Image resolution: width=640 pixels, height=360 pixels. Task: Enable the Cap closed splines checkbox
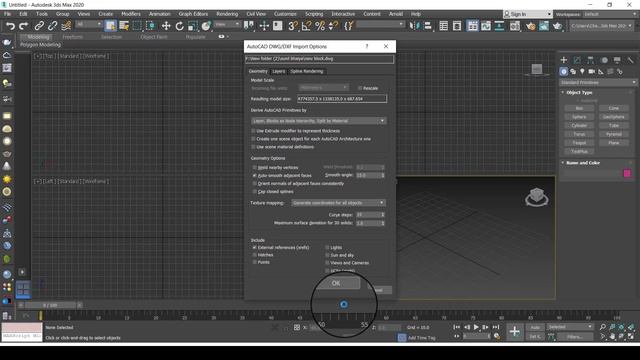click(255, 191)
